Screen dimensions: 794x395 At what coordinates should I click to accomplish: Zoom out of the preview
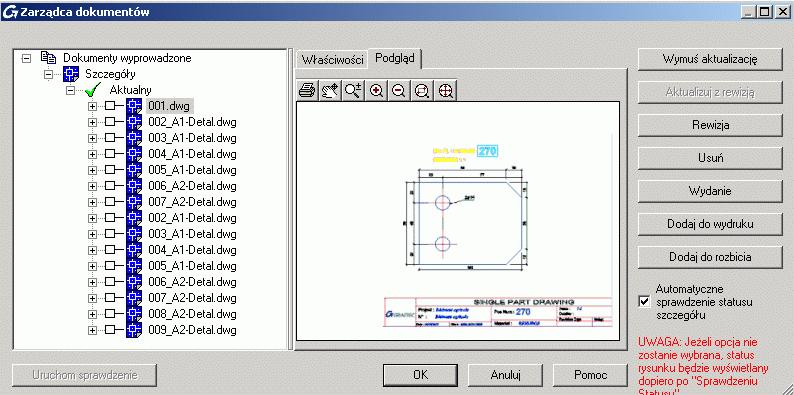click(x=399, y=91)
